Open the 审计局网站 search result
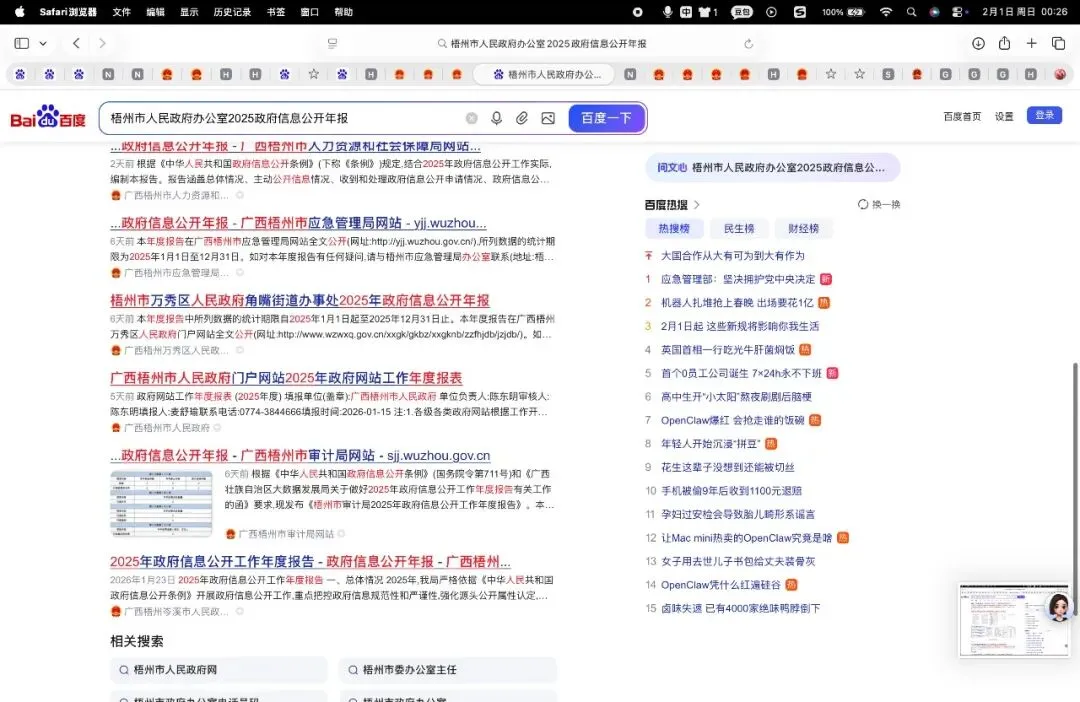 pos(300,455)
